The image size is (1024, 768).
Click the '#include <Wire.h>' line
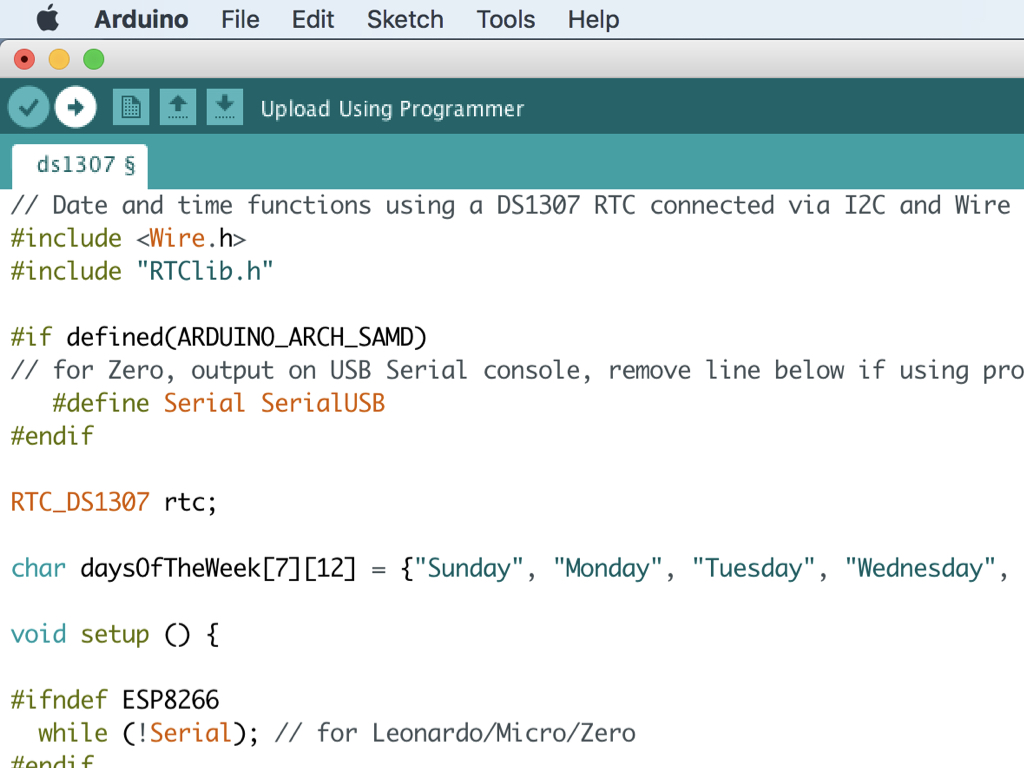129,238
